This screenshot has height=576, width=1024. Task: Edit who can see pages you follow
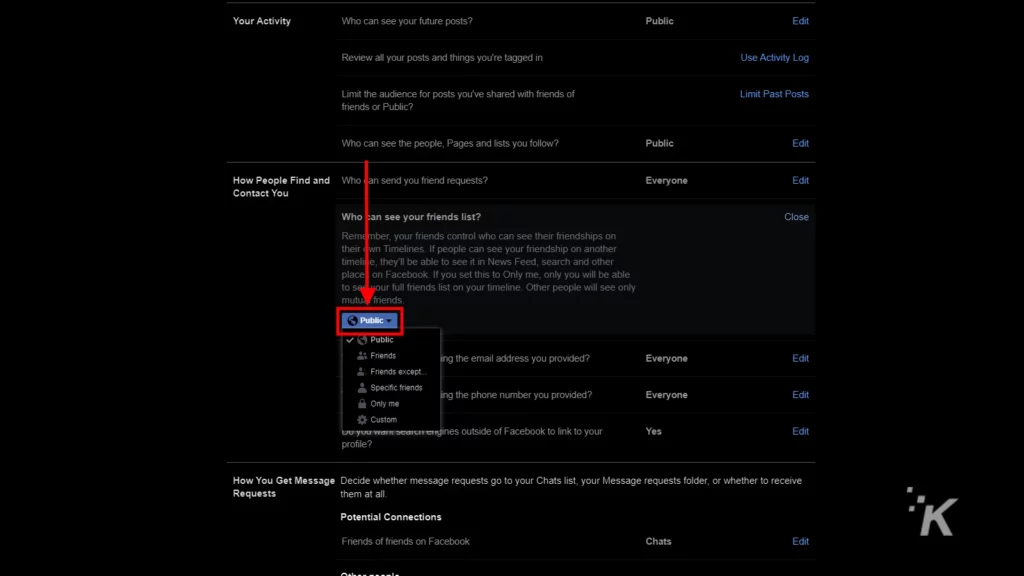[800, 143]
